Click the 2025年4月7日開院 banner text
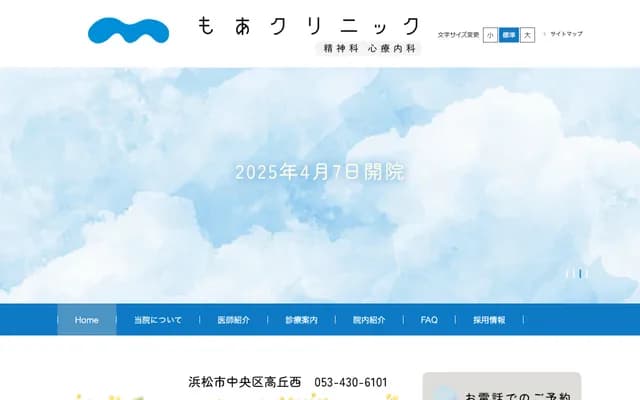Image resolution: width=640 pixels, height=400 pixels. click(320, 172)
